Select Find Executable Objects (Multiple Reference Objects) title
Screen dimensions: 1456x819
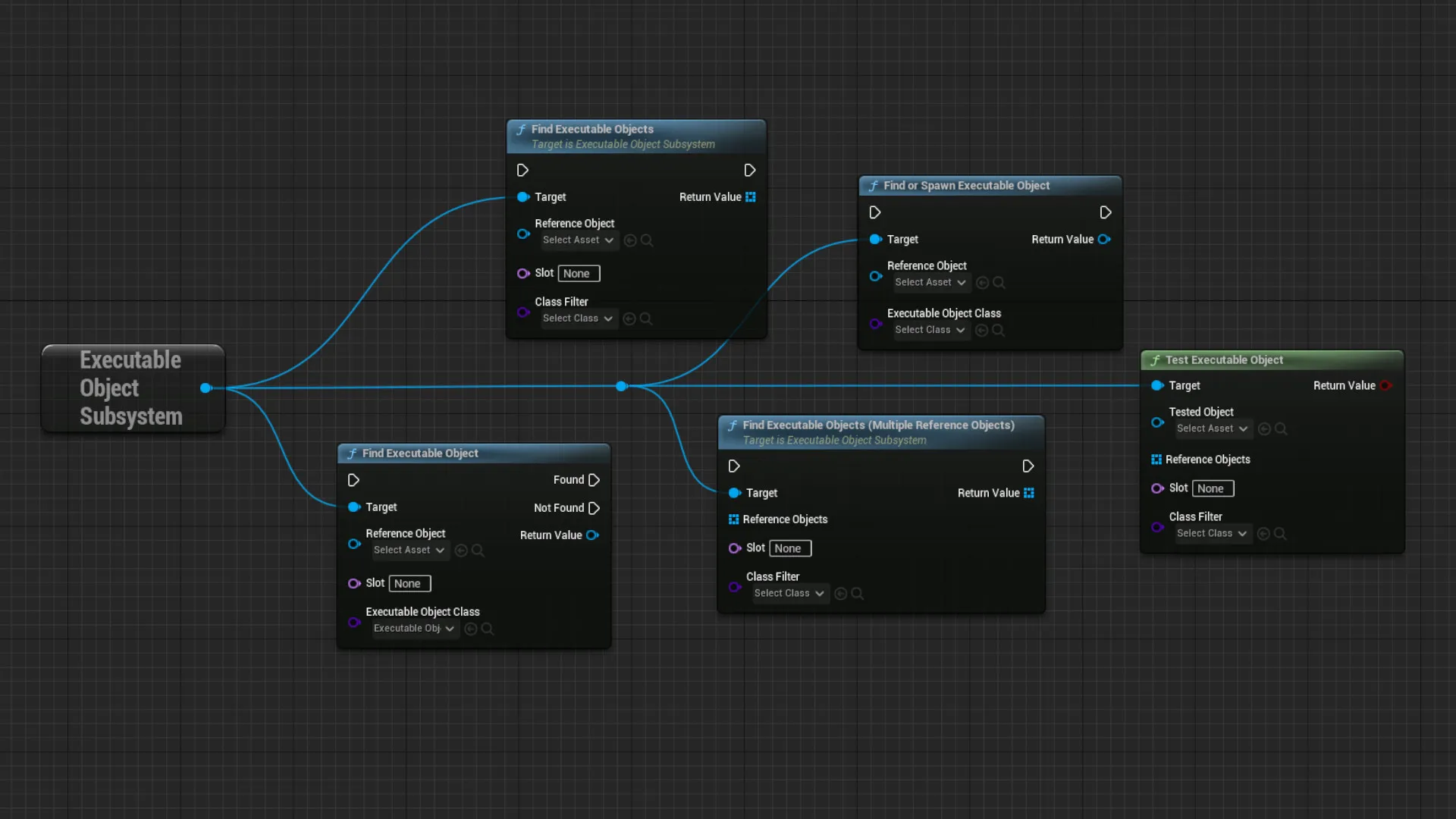point(878,425)
